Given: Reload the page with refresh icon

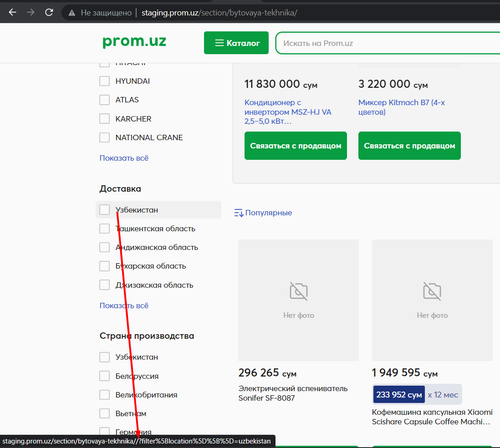Looking at the screenshot, I should 49,13.
